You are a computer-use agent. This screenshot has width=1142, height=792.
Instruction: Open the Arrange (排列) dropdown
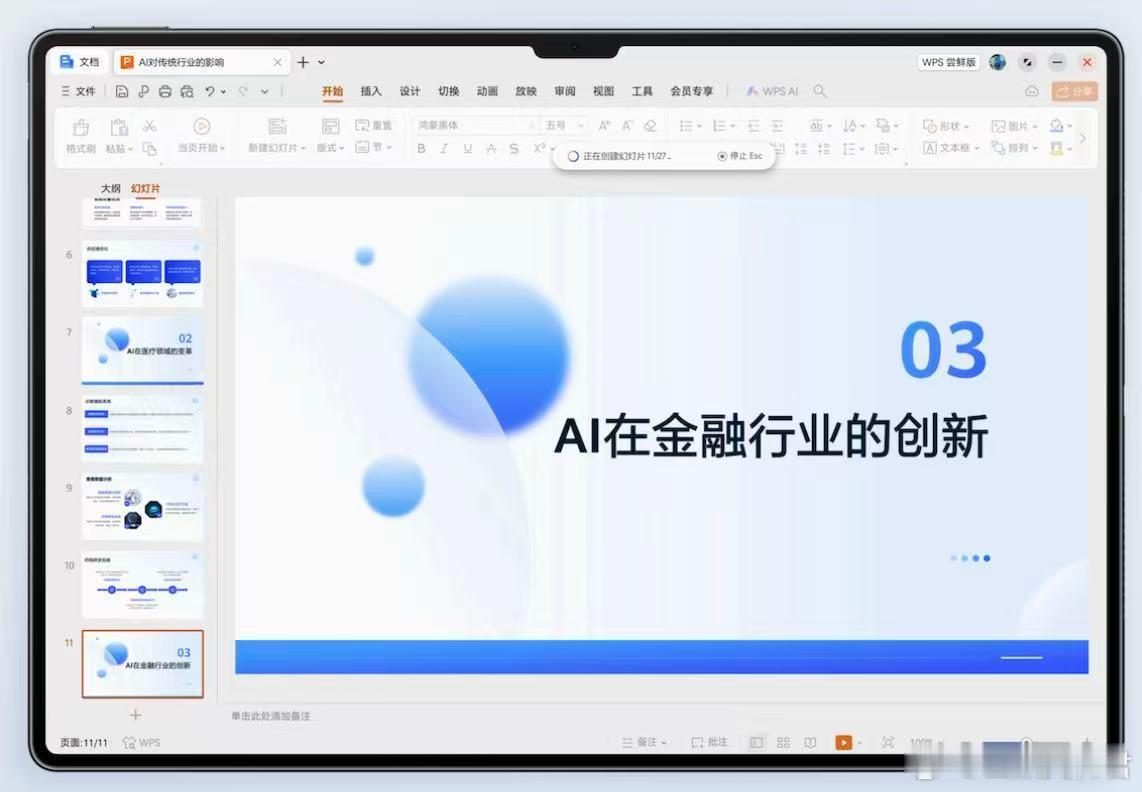[x=1015, y=148]
